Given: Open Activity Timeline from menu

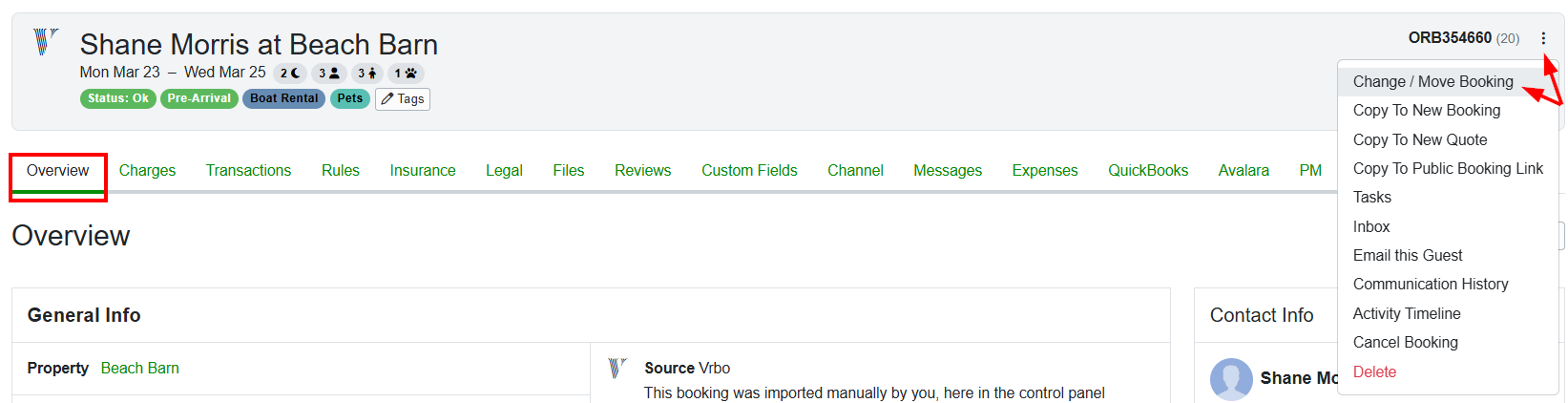Looking at the screenshot, I should click(1406, 313).
